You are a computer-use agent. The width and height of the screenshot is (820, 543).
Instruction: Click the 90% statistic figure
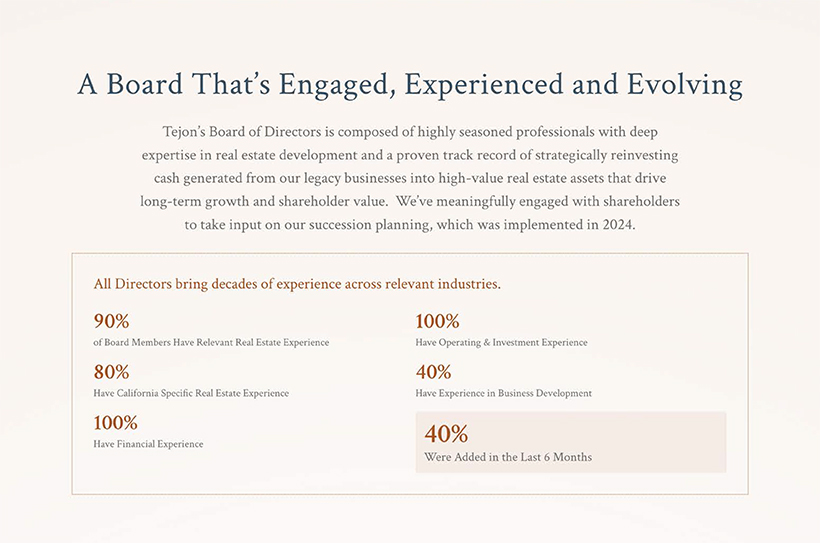[111, 322]
